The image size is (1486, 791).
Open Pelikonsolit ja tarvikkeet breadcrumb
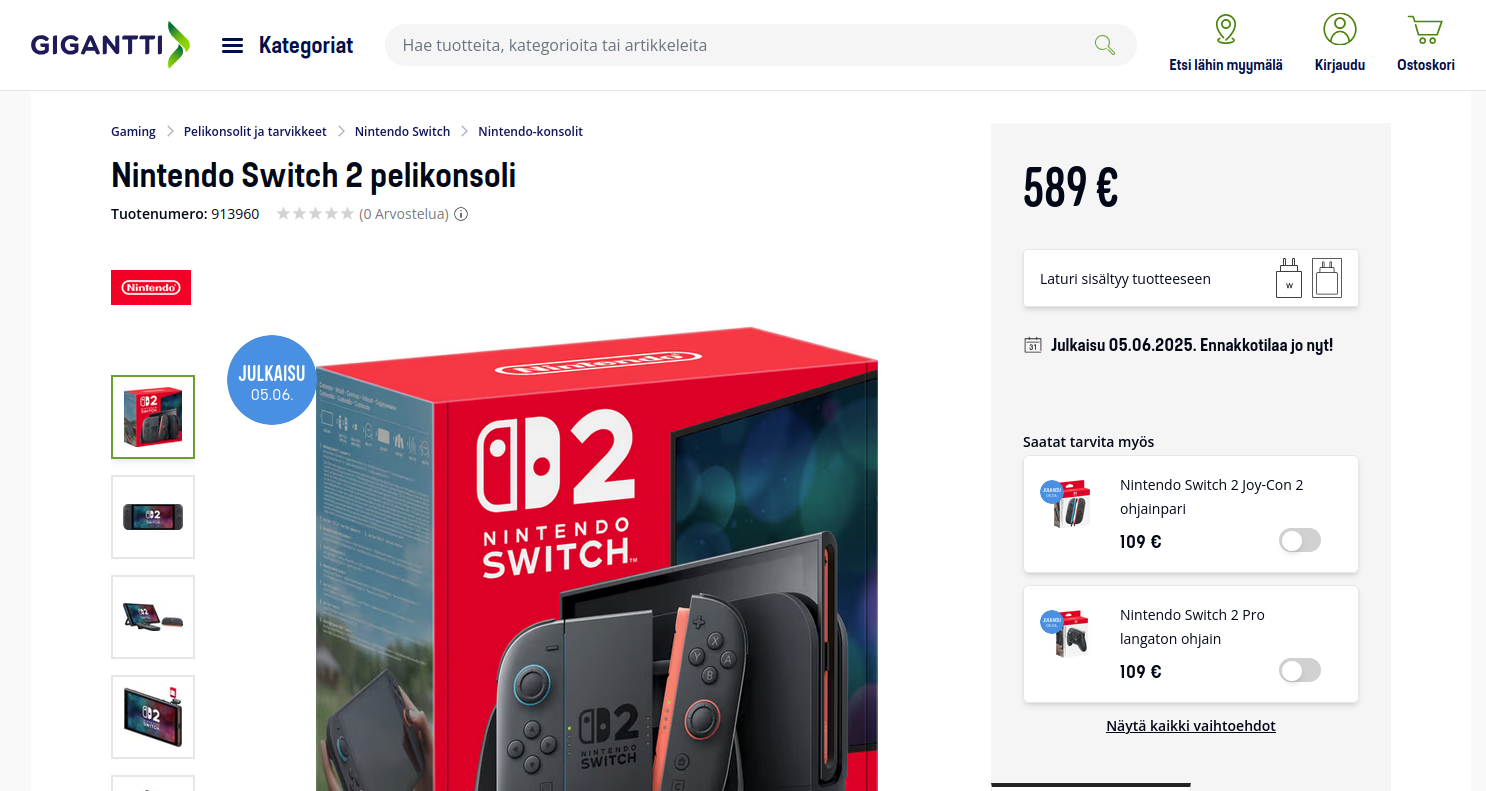click(x=255, y=132)
